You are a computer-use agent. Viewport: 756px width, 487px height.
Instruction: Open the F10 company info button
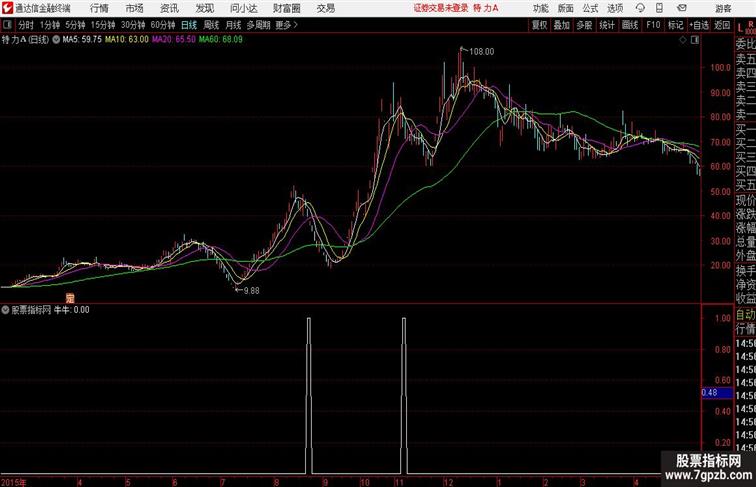(653, 25)
